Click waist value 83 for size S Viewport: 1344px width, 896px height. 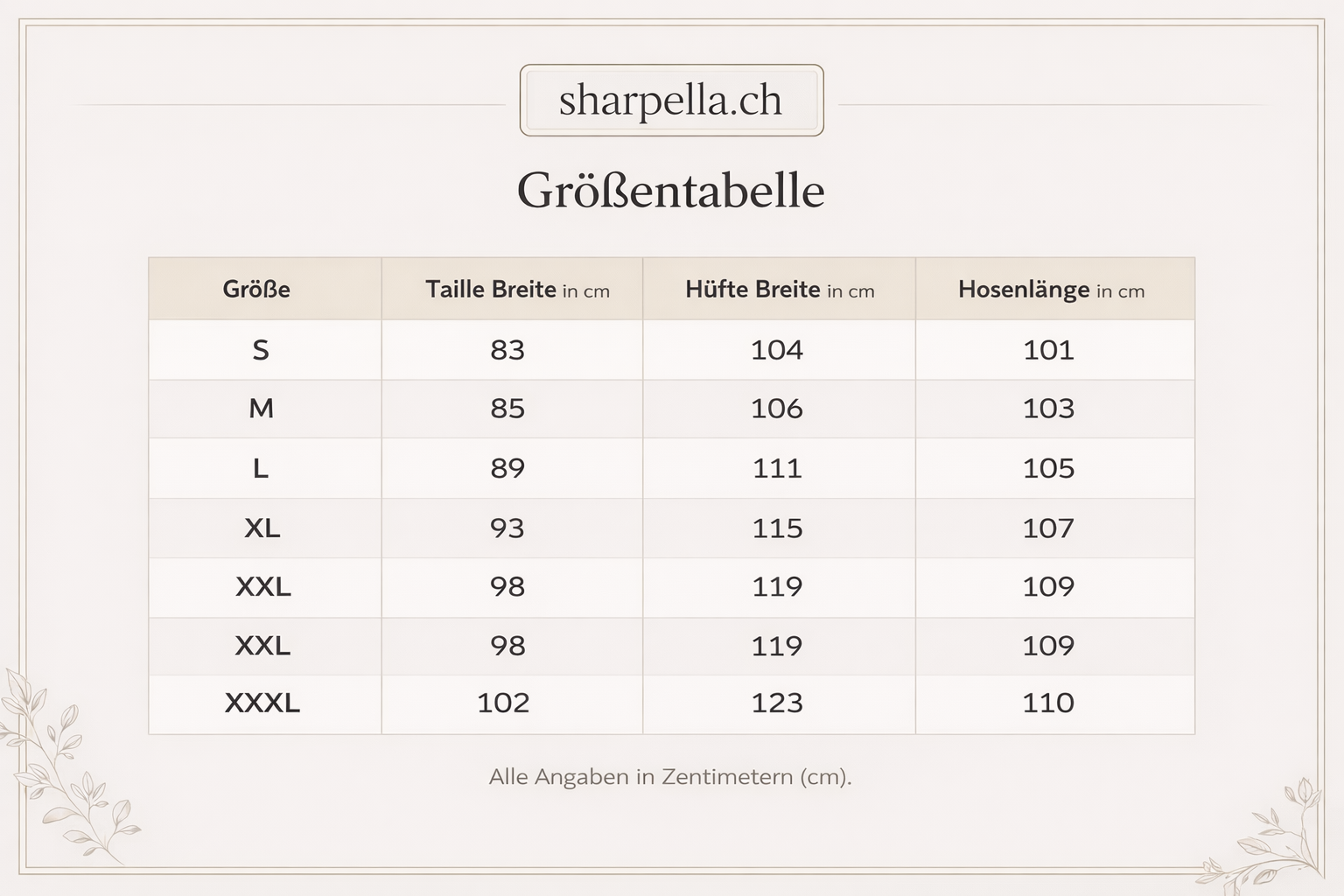(507, 350)
